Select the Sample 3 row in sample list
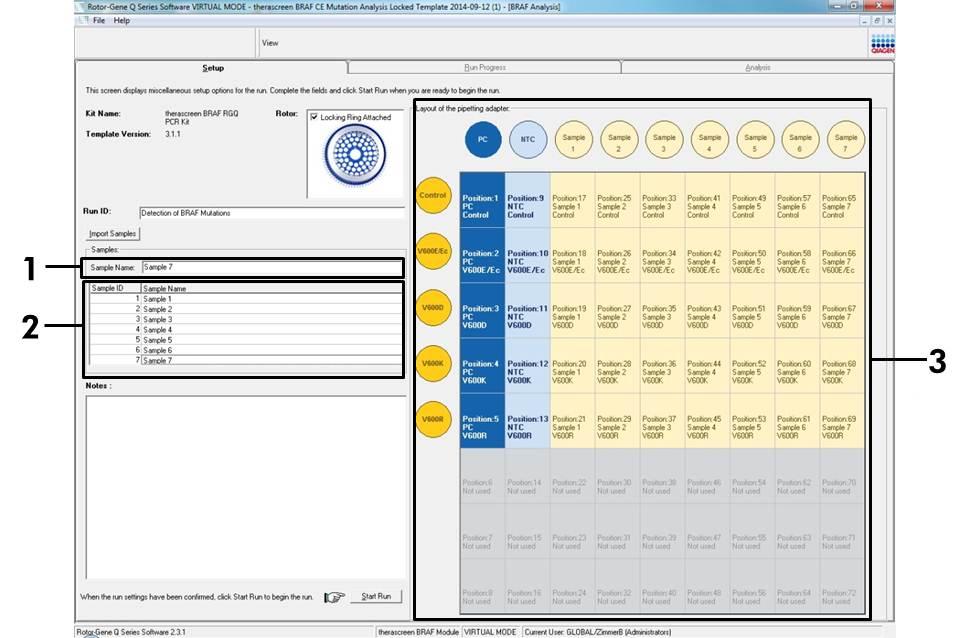 point(246,319)
